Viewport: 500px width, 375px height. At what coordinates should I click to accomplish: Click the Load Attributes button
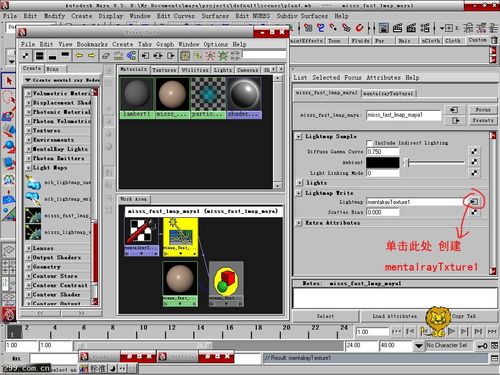[x=394, y=316]
